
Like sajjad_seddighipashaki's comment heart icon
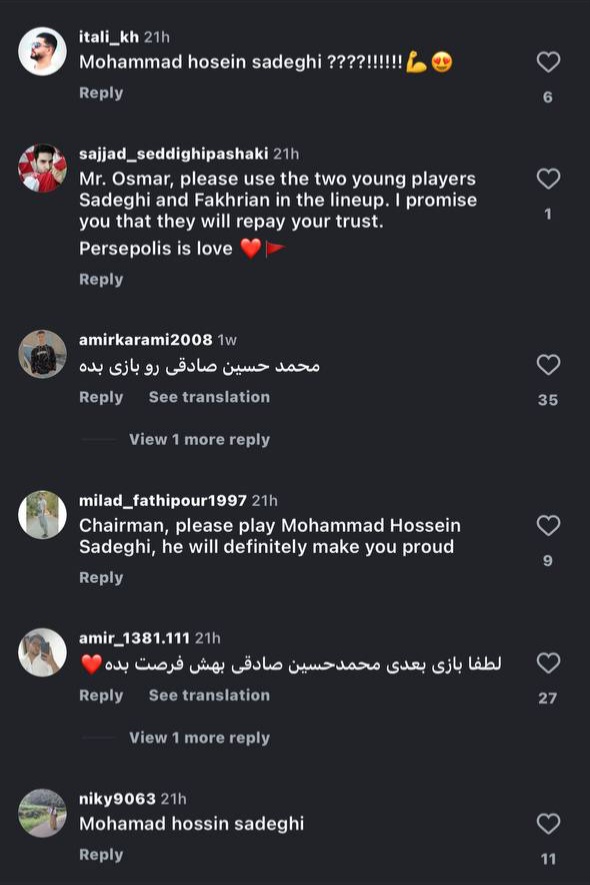click(x=547, y=179)
